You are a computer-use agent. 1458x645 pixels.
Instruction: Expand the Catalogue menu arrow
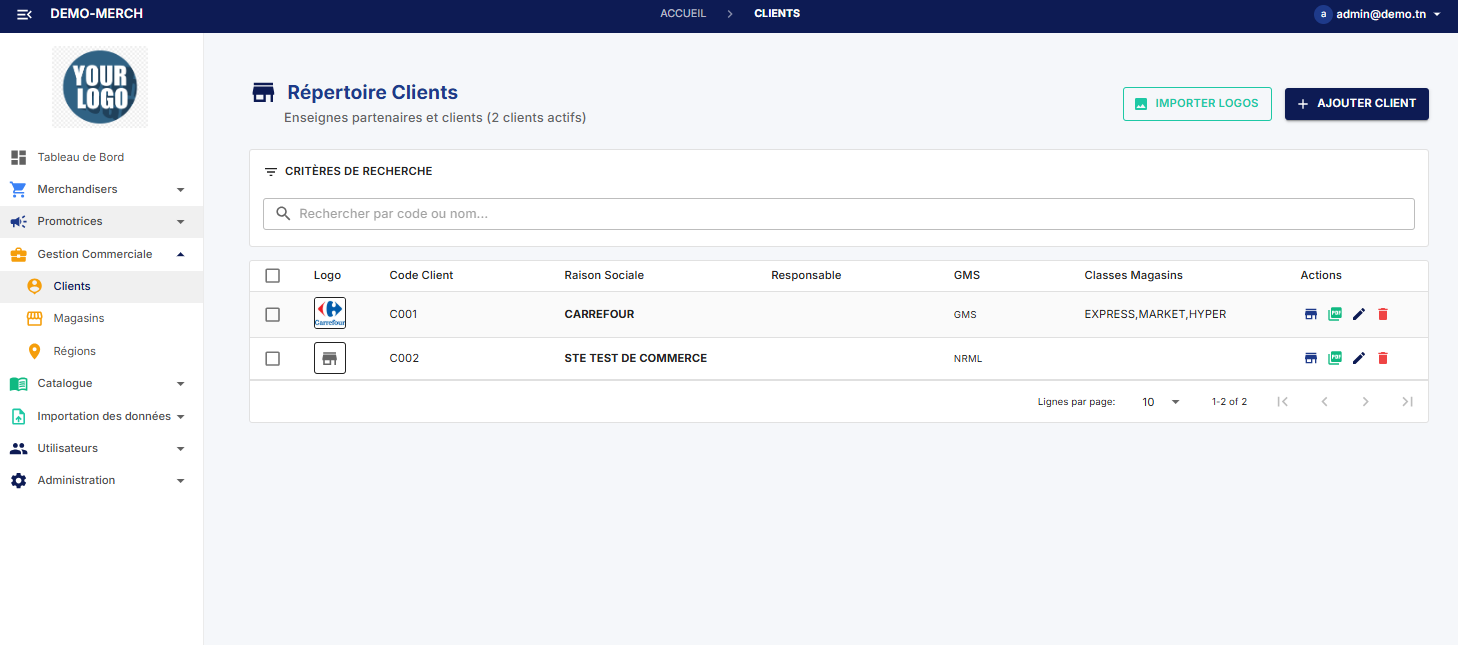[x=180, y=384]
